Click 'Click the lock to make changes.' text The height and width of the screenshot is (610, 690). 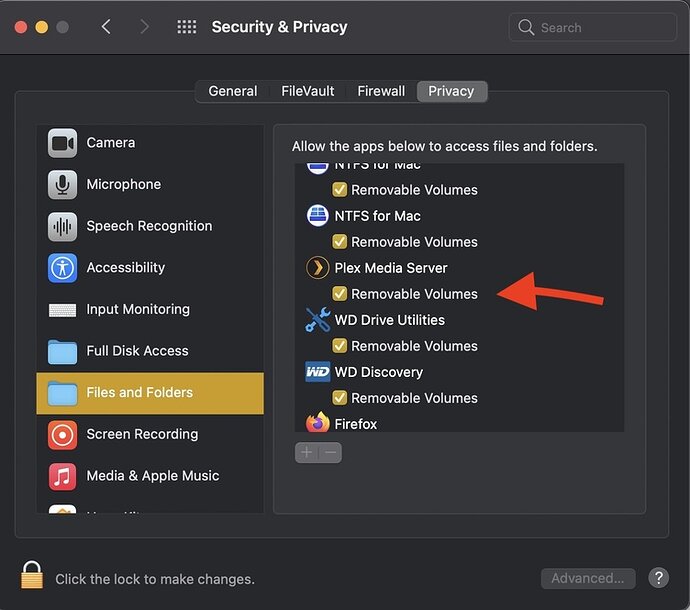click(x=155, y=579)
